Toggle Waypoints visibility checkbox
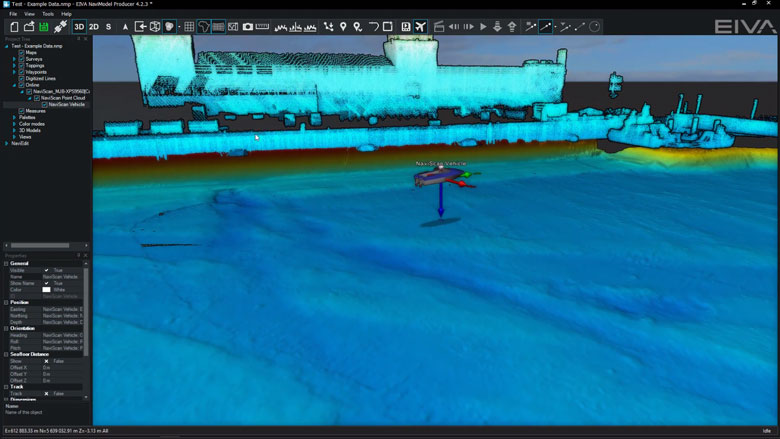This screenshot has width=780, height=439. [x=21, y=72]
